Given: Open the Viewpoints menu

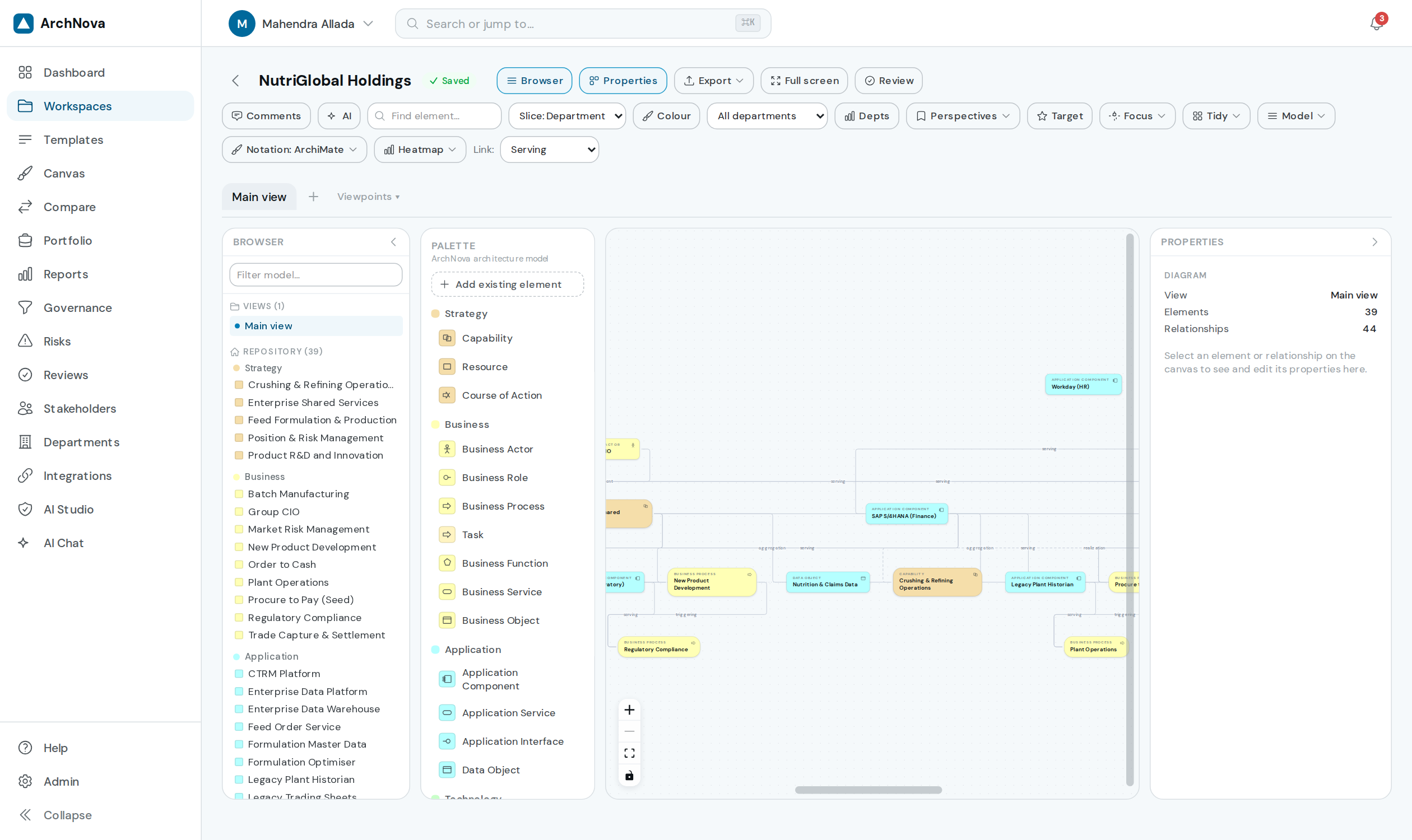Looking at the screenshot, I should pyautogui.click(x=368, y=197).
